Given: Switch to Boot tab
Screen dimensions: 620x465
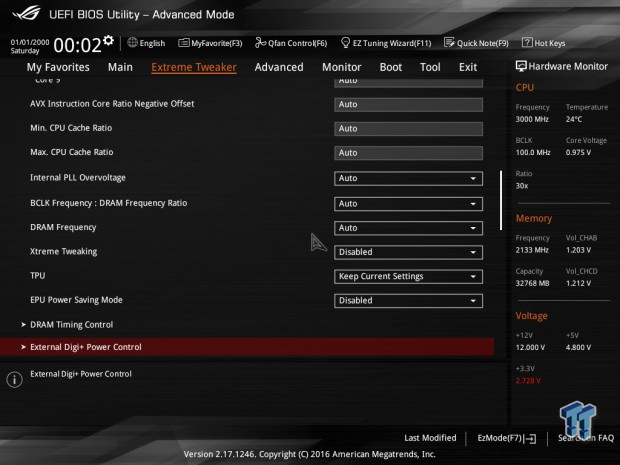Looking at the screenshot, I should coord(391,67).
